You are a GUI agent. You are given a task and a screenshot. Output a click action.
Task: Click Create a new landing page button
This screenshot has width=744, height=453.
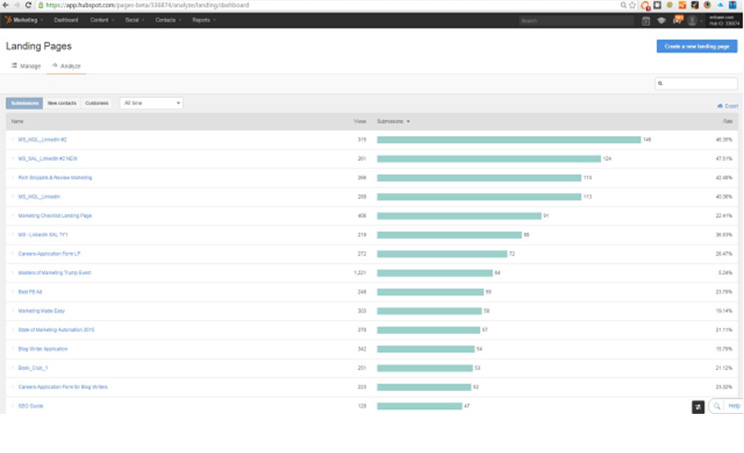[697, 46]
